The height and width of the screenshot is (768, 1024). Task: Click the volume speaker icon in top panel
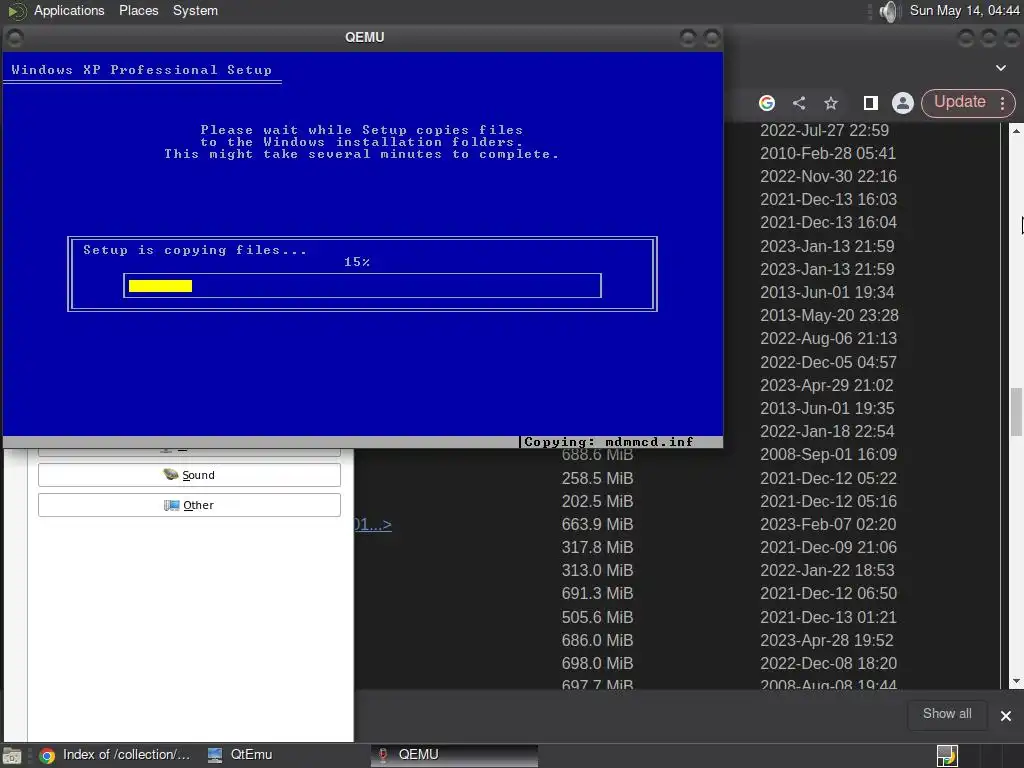pyautogui.click(x=888, y=11)
